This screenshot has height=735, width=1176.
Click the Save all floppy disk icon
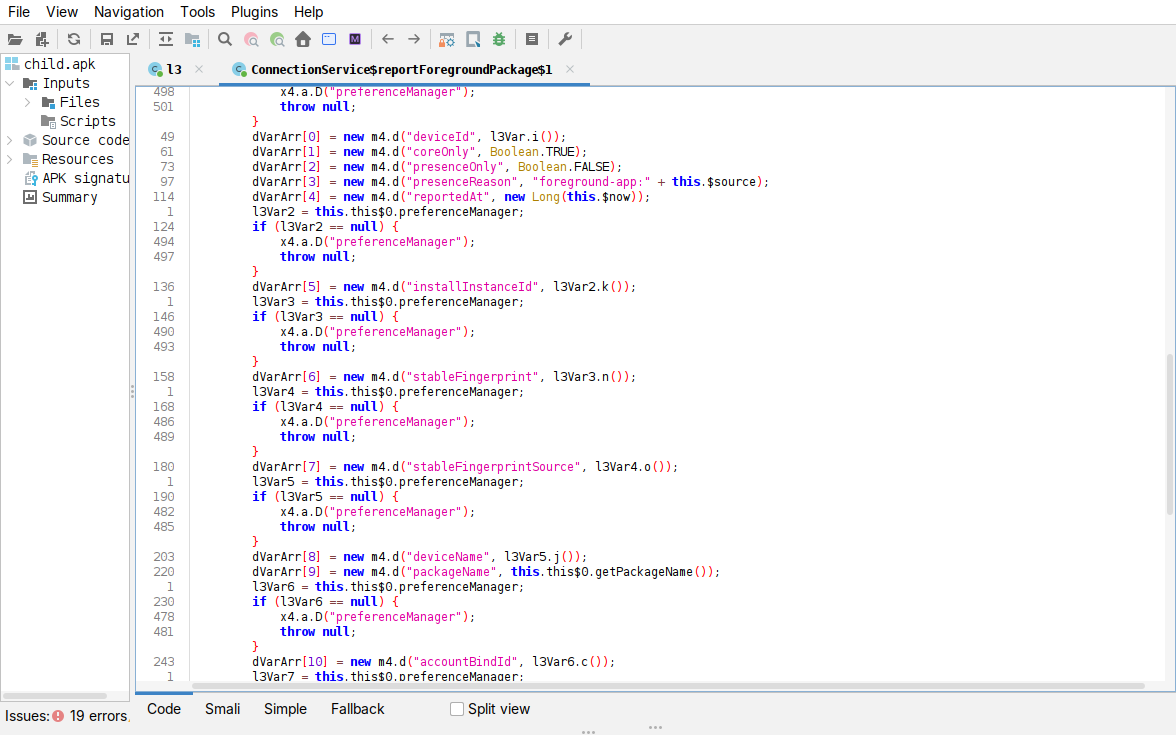click(x=106, y=40)
